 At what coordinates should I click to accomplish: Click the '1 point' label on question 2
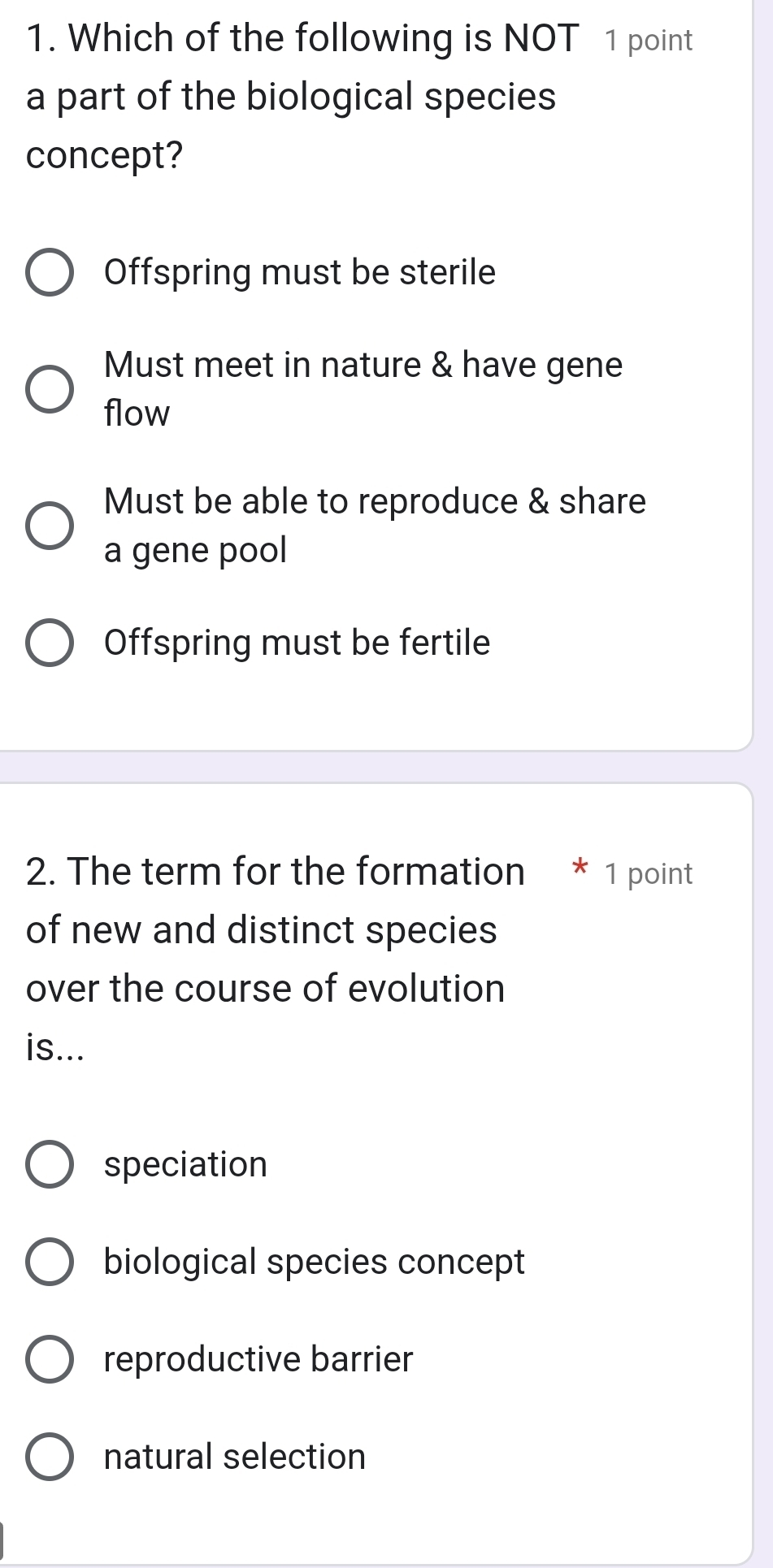coord(649,874)
